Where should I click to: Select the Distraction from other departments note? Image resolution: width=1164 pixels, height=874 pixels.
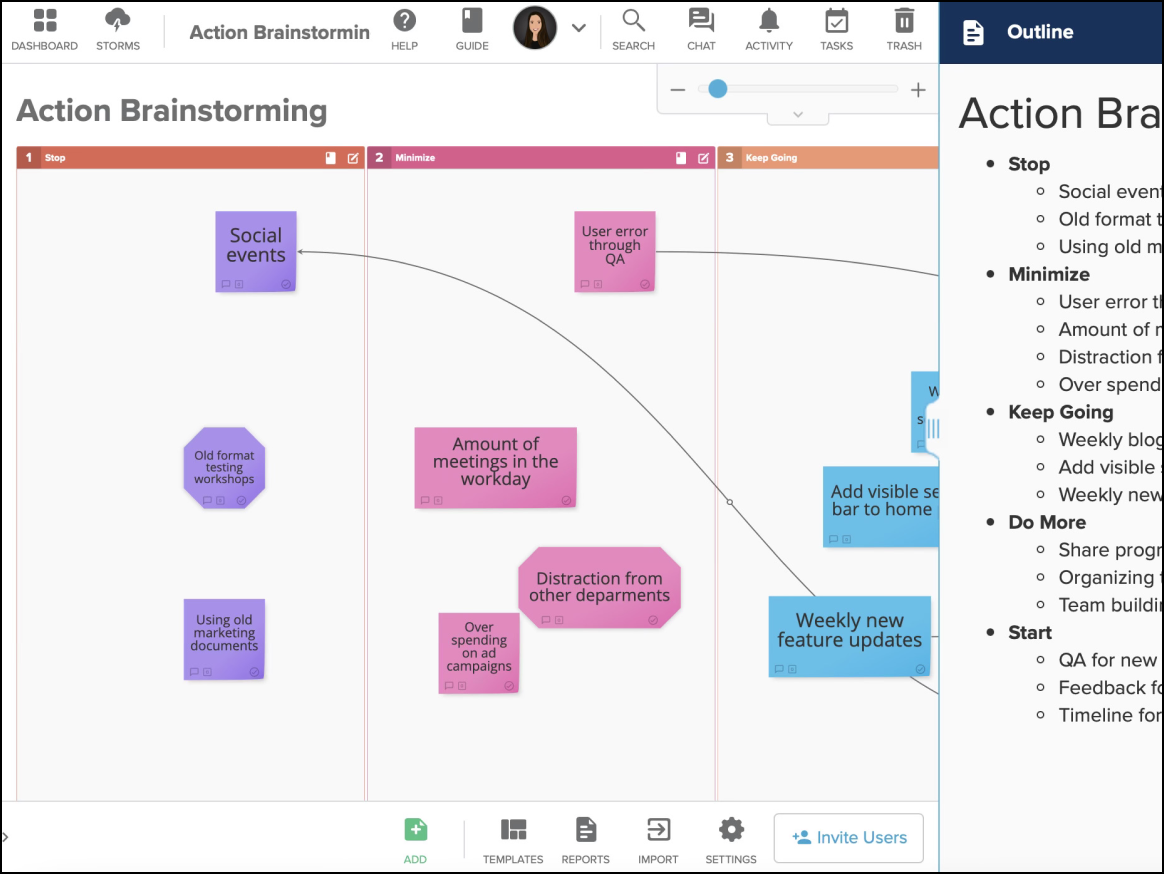click(x=599, y=587)
